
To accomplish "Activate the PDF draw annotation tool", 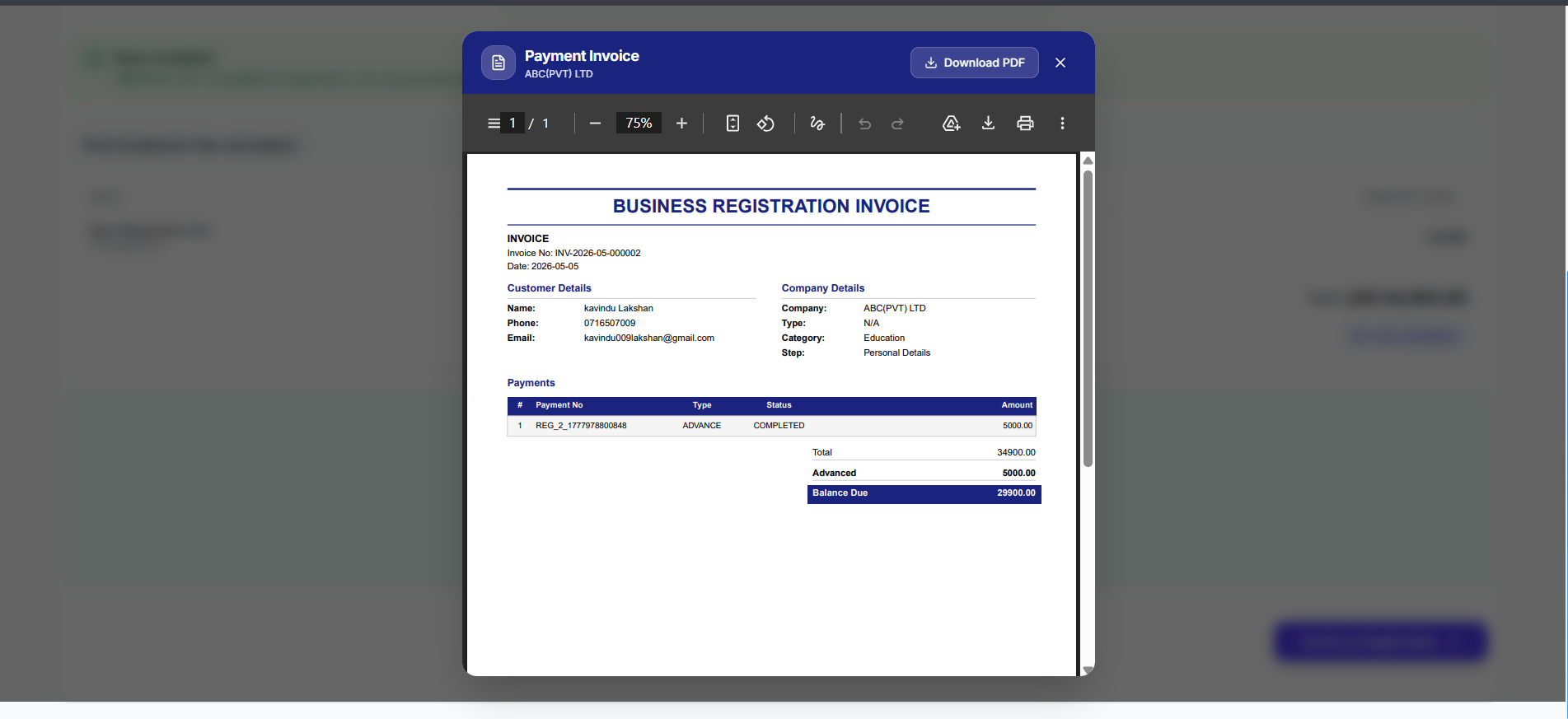I will pos(817,124).
